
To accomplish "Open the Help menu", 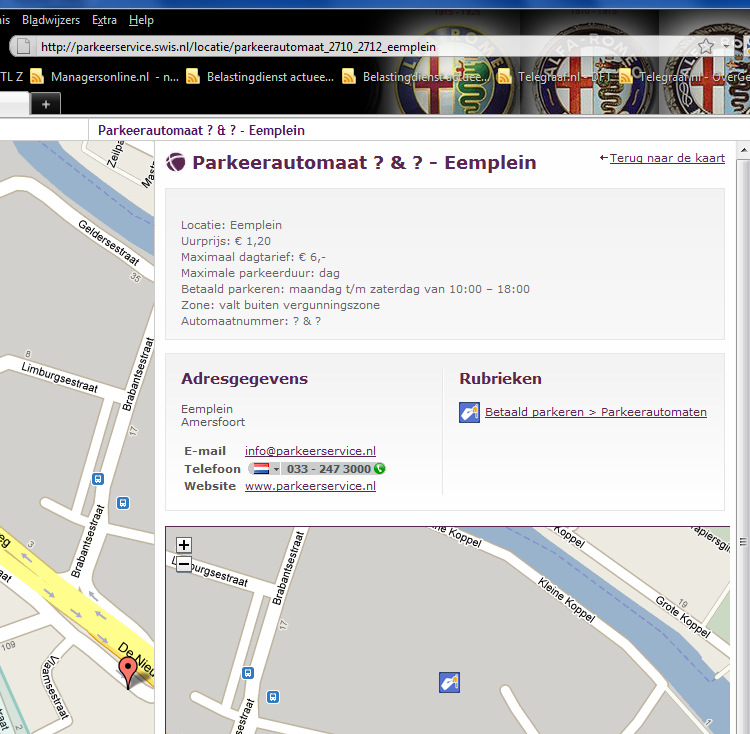I will [x=141, y=20].
